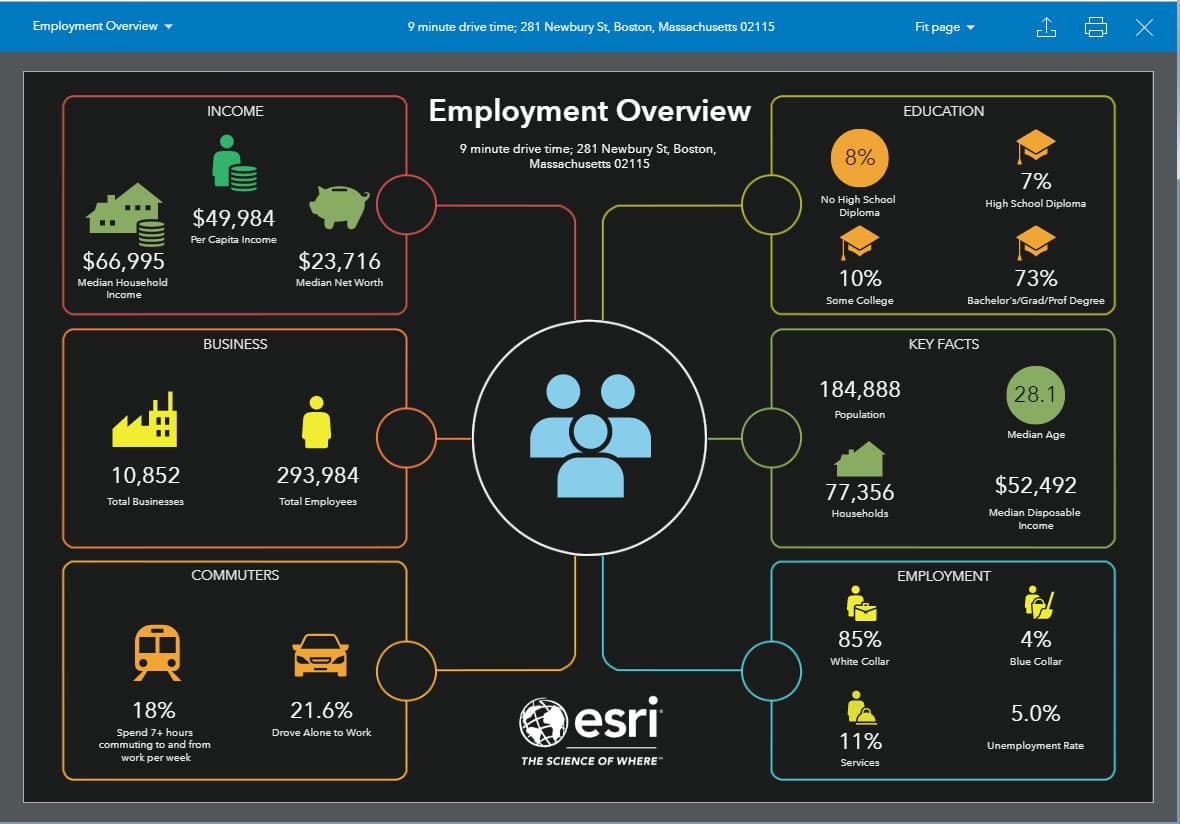Select the No High School Diploma circle icon

tap(858, 156)
